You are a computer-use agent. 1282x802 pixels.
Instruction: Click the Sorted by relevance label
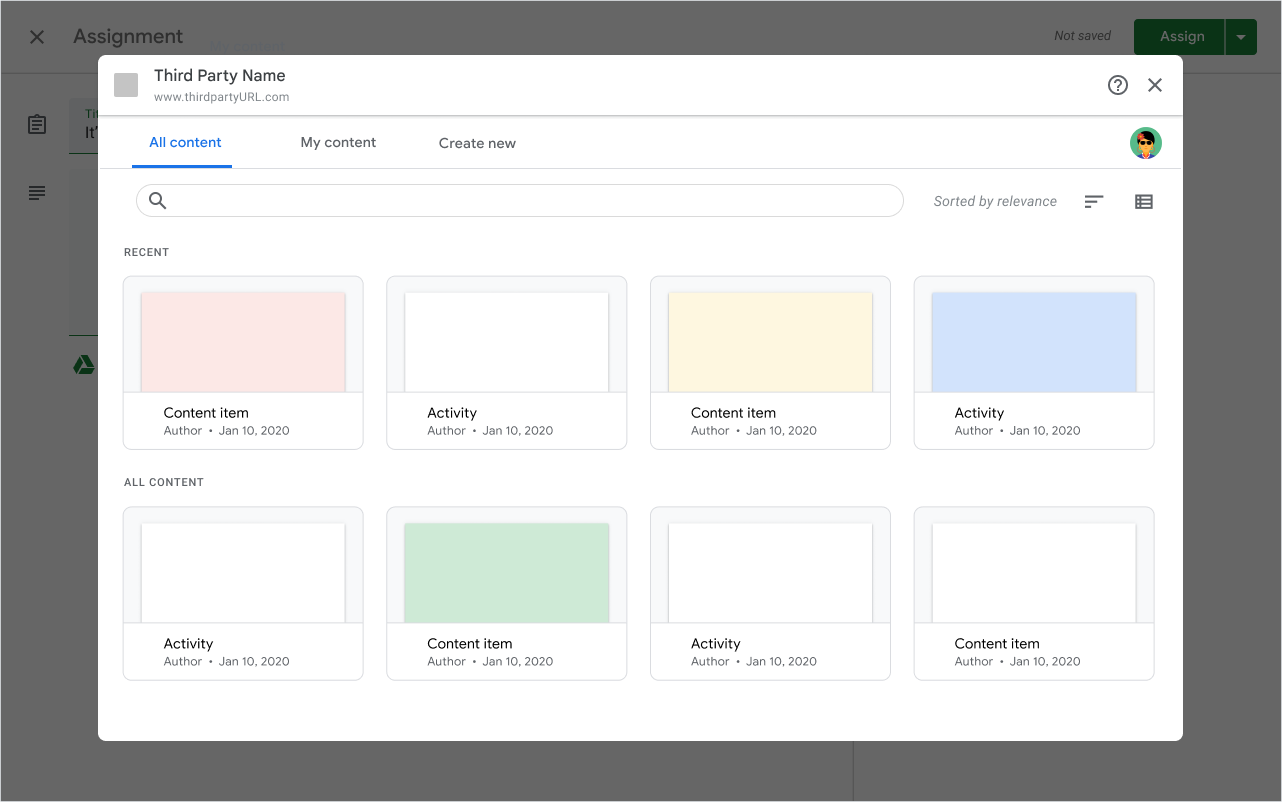[995, 201]
